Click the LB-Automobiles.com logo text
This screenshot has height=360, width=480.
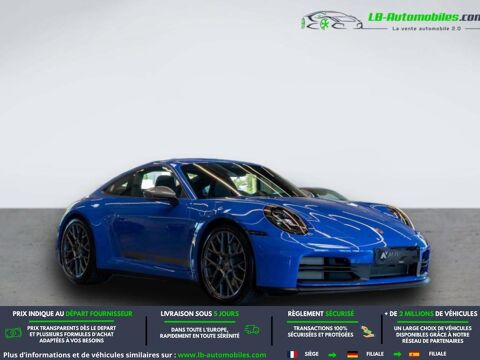(424, 17)
